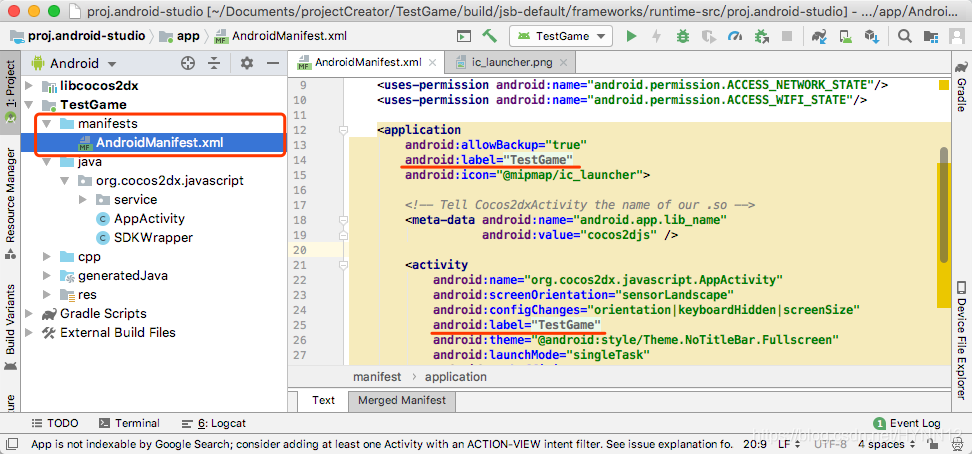Image resolution: width=972 pixels, height=454 pixels.
Task: Open Terminal tool window
Action: (130, 424)
